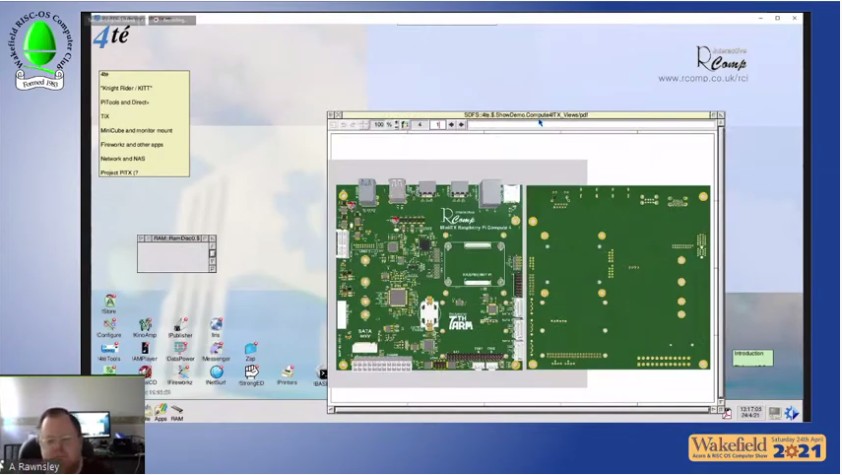The width and height of the screenshot is (842, 475).
Task: Click "Network and NAS" in yellow note
Action: pyautogui.click(x=123, y=158)
